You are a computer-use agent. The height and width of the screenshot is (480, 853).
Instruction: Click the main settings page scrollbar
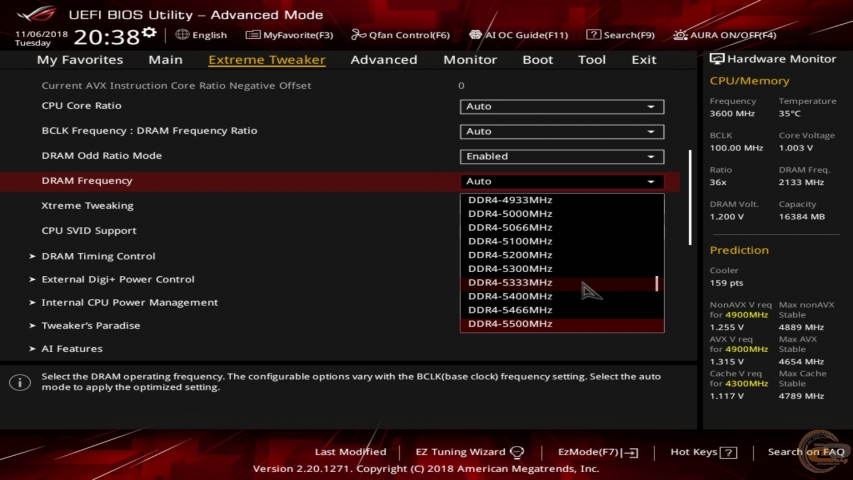690,198
